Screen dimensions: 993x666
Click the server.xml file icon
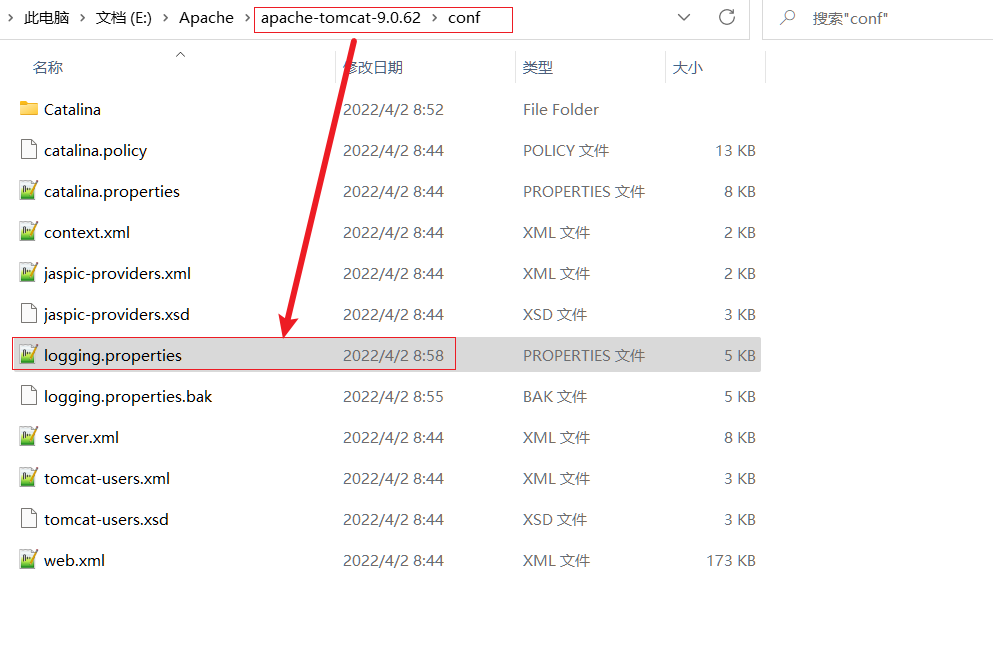pyautogui.click(x=28, y=437)
